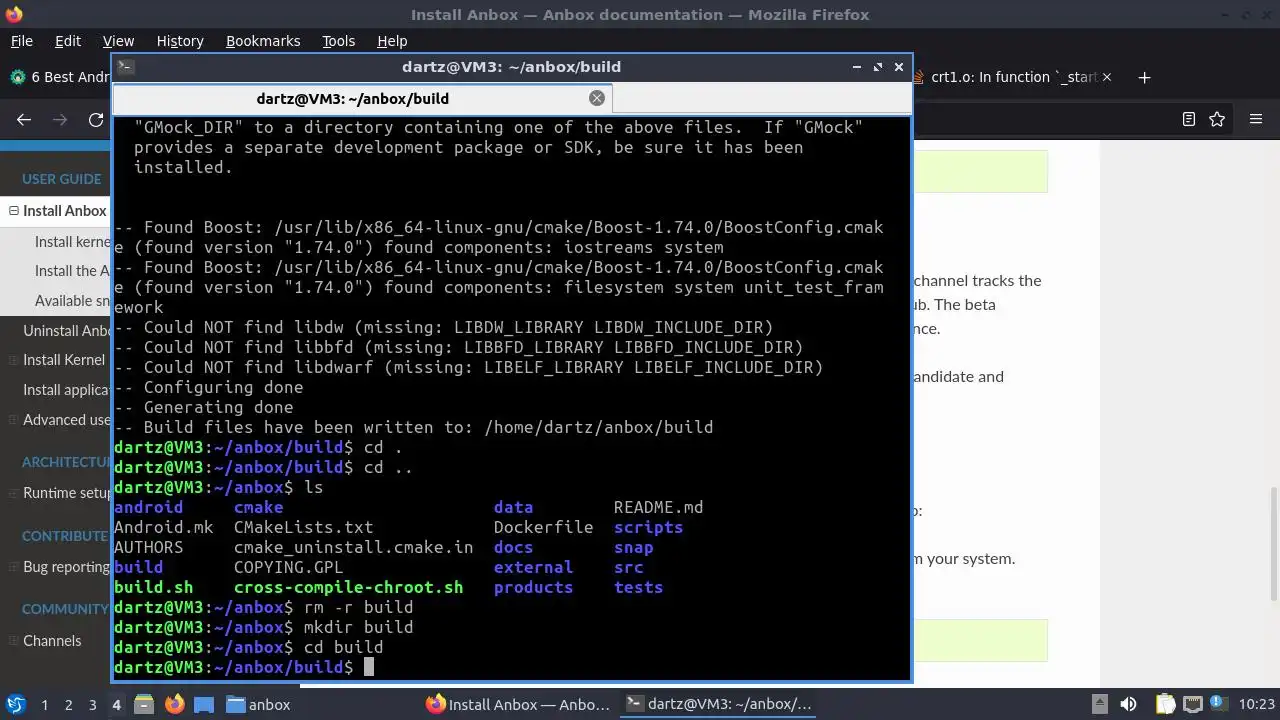Open the History menu
This screenshot has height=720, width=1280.
[180, 41]
